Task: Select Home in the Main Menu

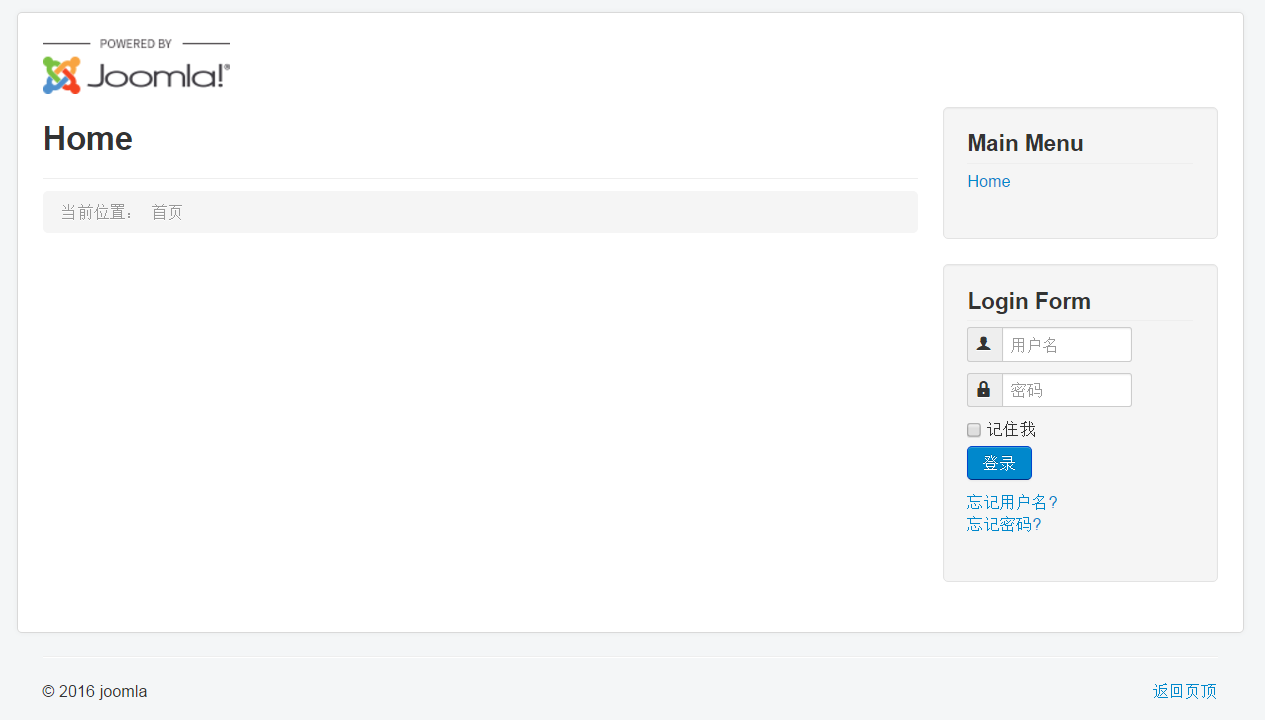Action: (x=989, y=181)
